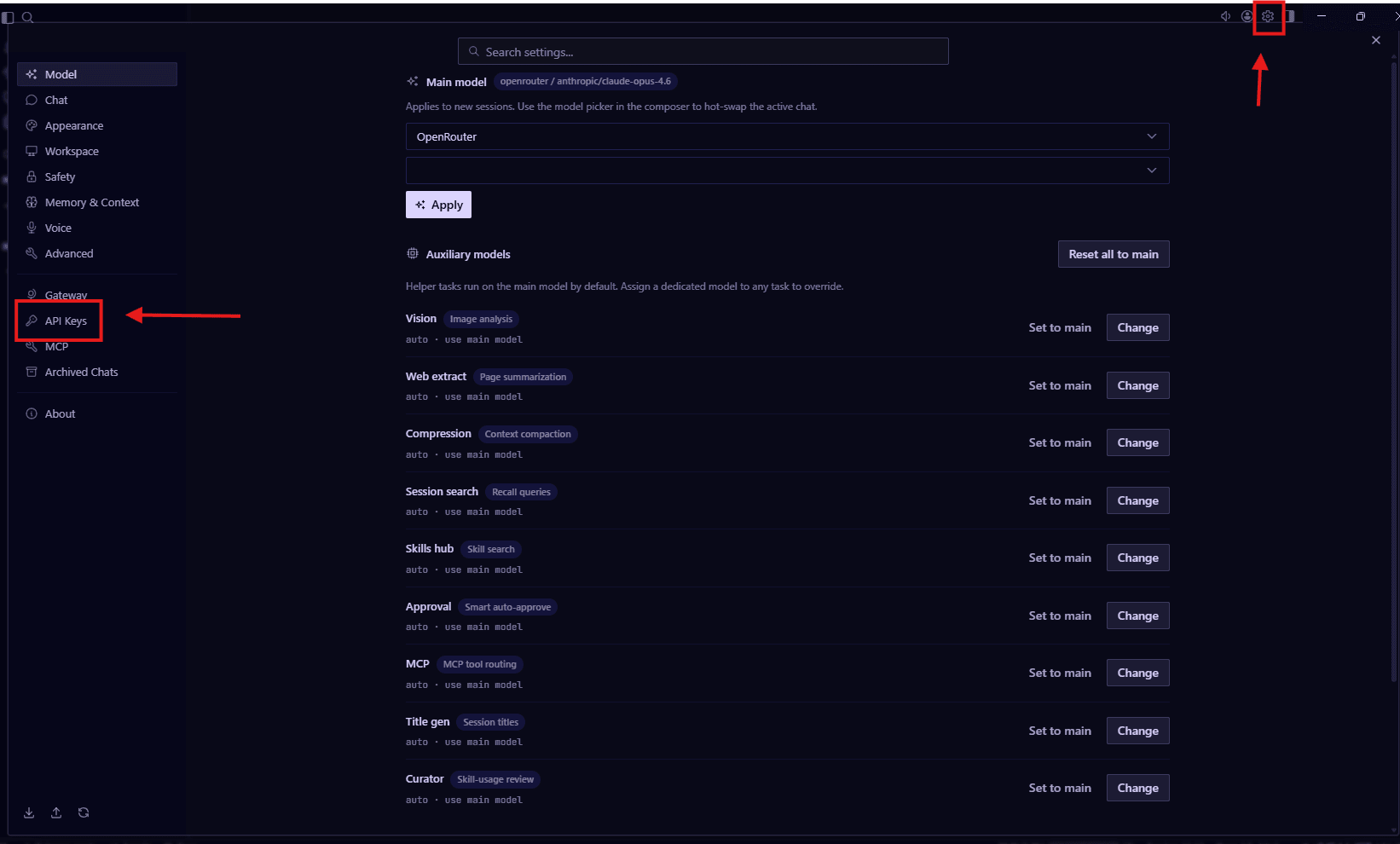
Task: Select the Model settings section
Action: click(x=97, y=74)
